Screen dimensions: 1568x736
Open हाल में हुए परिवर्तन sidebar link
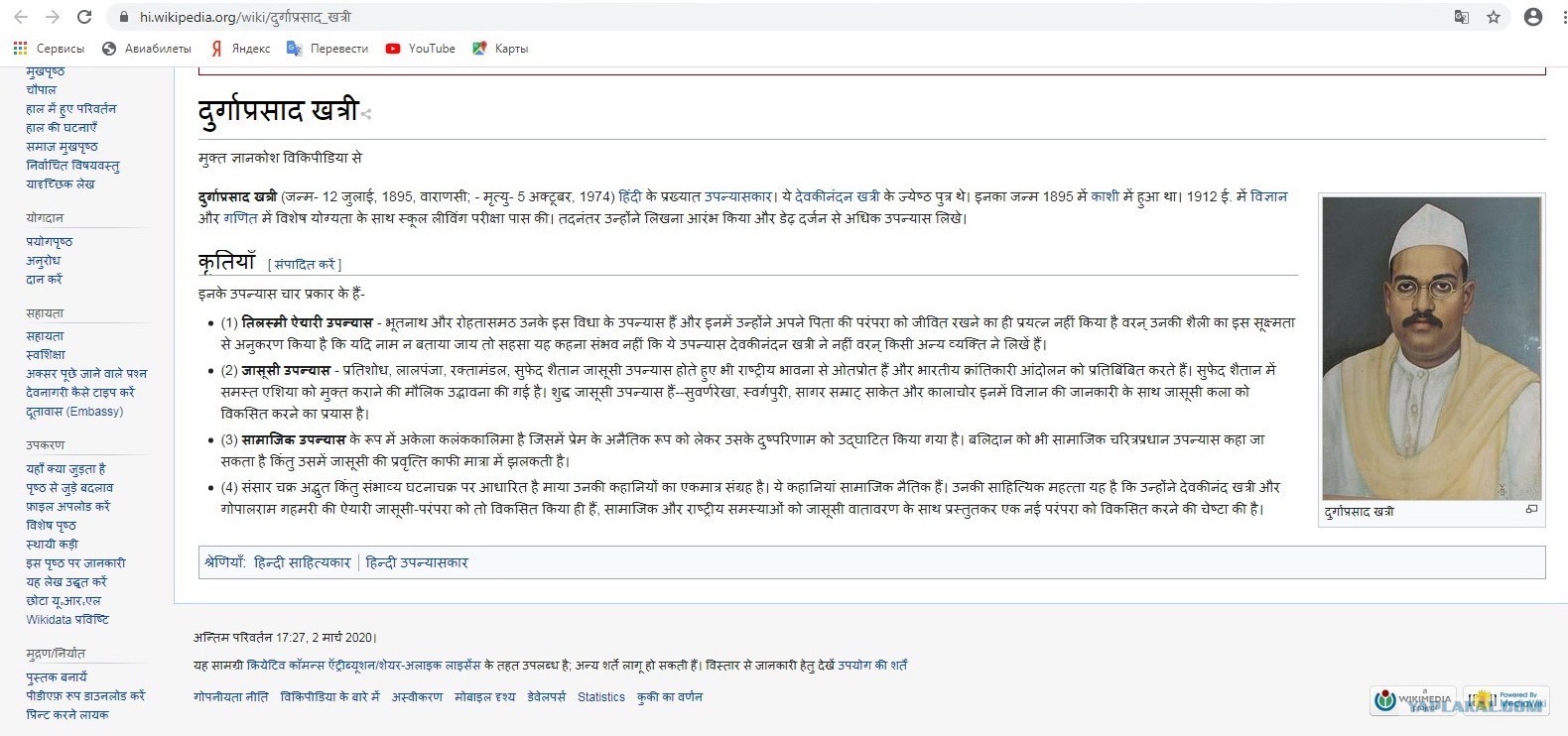click(71, 109)
